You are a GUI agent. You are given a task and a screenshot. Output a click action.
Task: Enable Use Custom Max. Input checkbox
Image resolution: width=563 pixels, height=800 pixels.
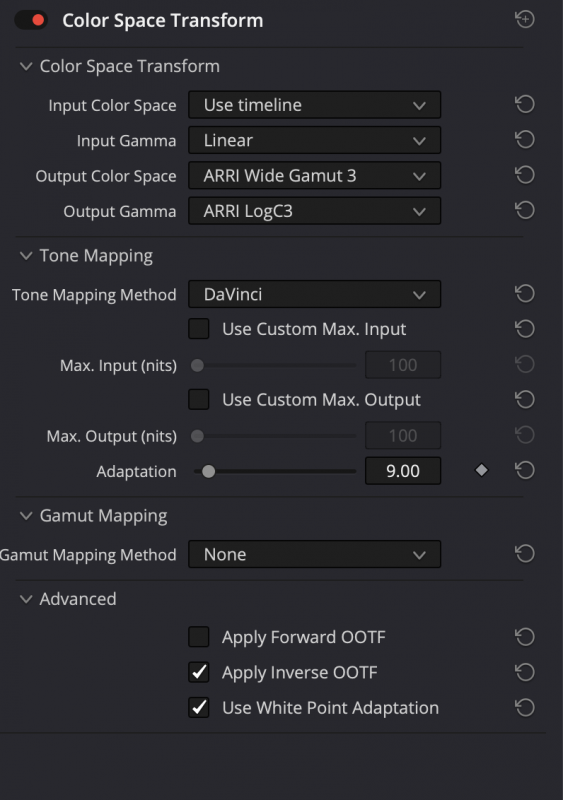click(x=199, y=329)
